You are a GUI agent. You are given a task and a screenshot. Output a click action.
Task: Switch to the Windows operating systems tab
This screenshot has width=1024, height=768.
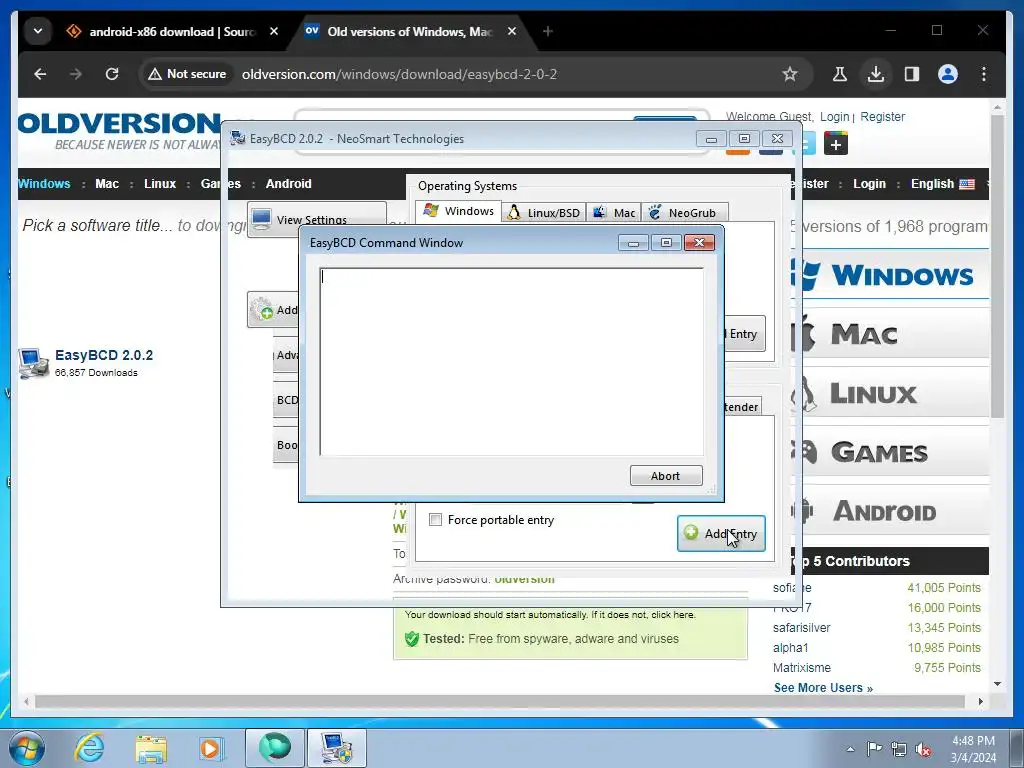point(458,212)
